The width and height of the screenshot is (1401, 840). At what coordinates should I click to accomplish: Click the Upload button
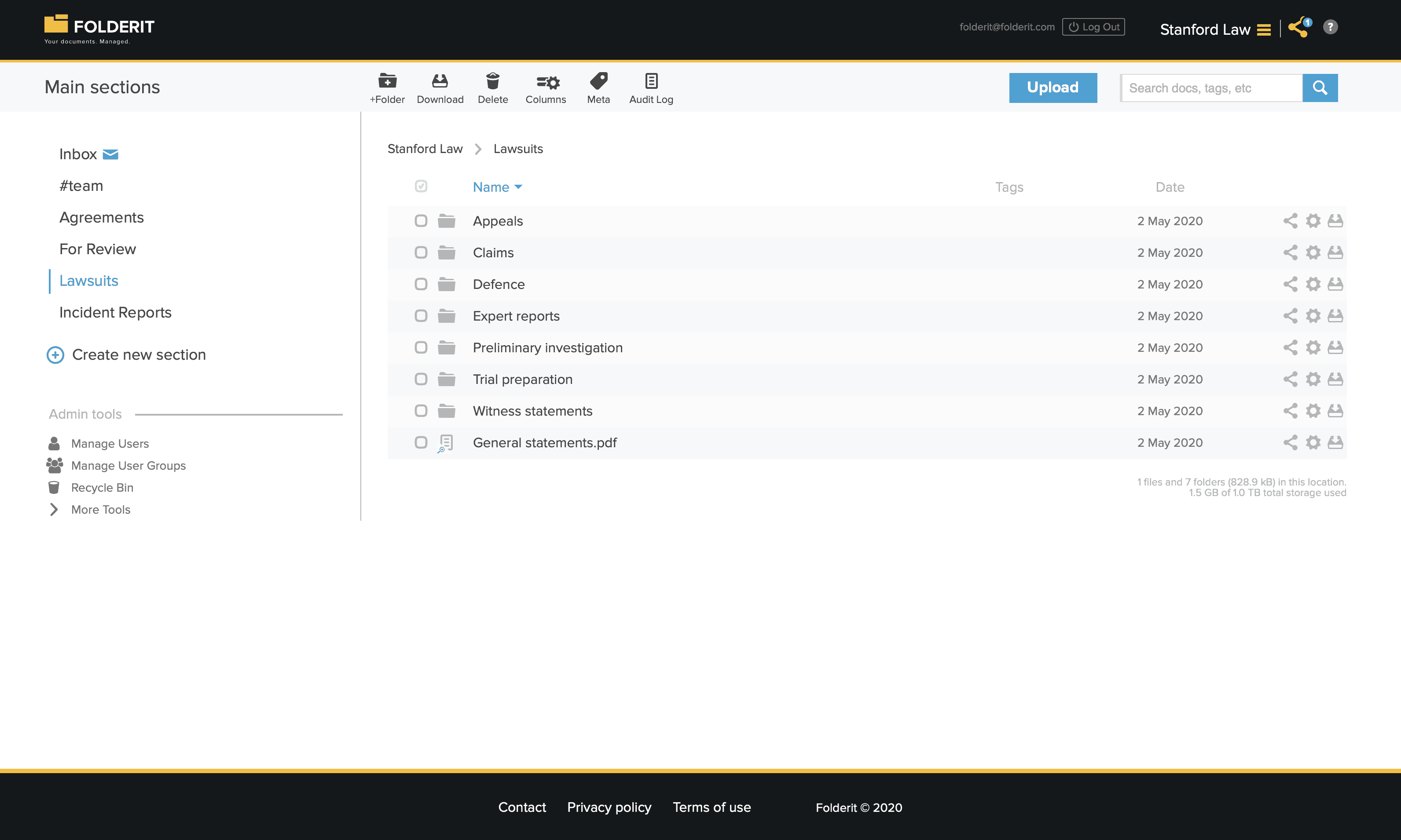[1052, 87]
